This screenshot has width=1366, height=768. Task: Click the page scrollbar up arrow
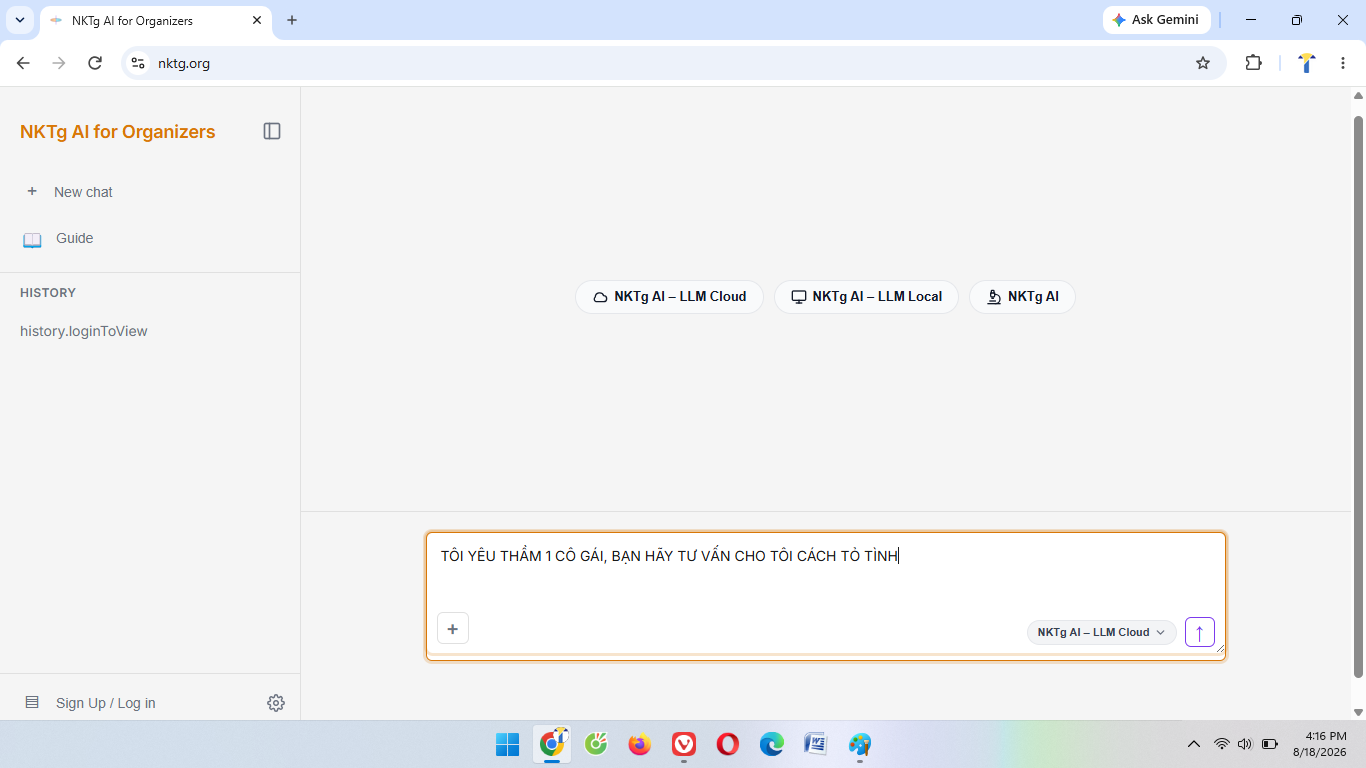coord(1358,96)
